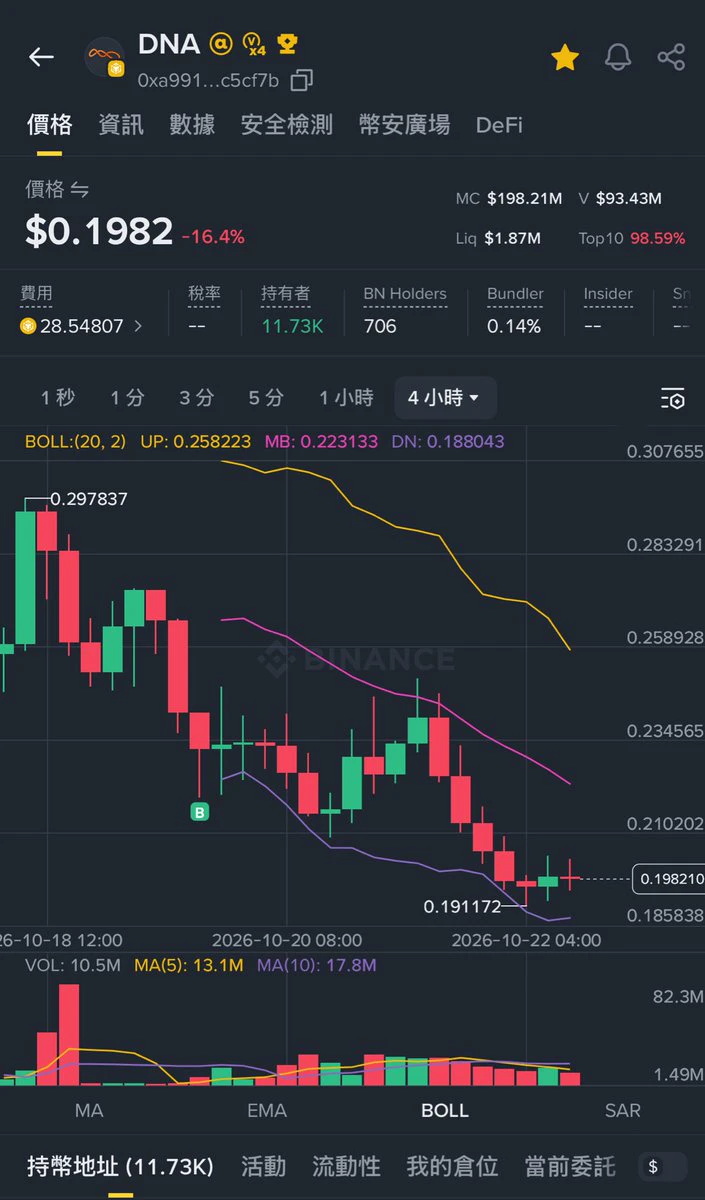Tap the MA(10): 17.8M volume label
The width and height of the screenshot is (705, 1200).
click(x=317, y=965)
